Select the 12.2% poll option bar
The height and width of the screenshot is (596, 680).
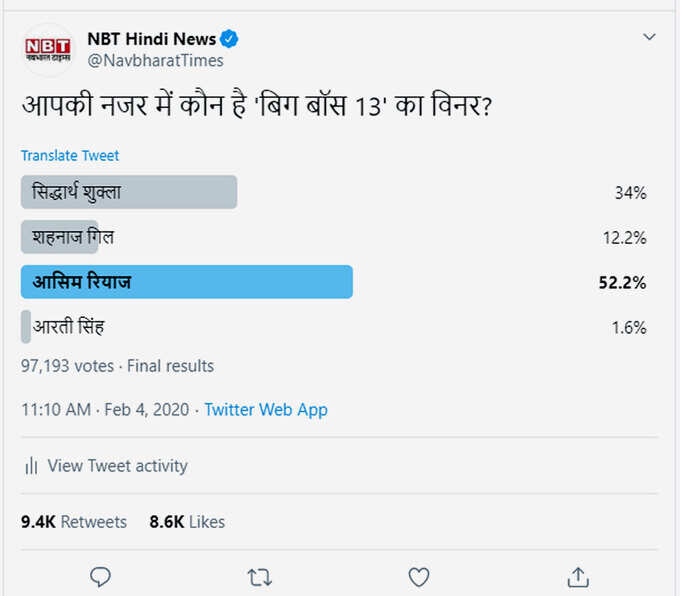pos(60,237)
